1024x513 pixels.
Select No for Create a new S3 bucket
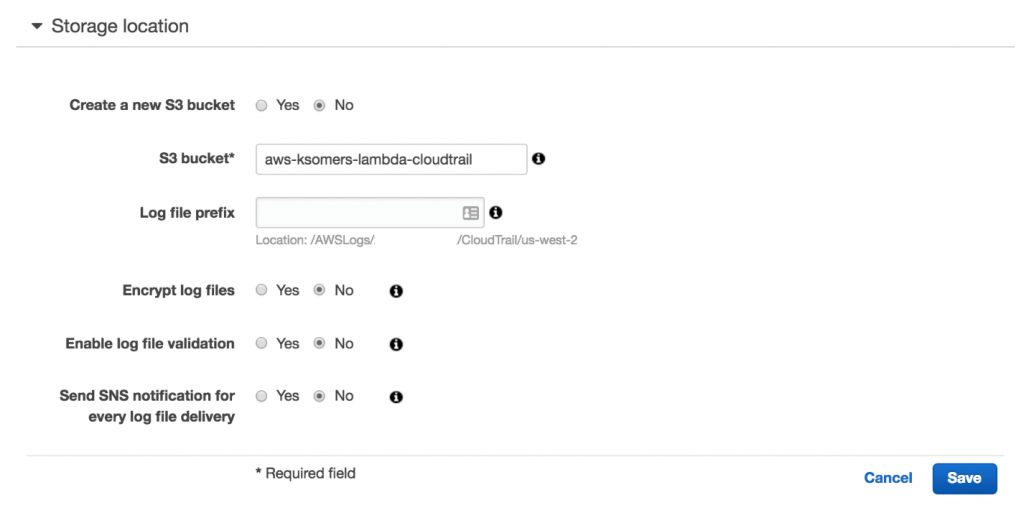[320, 105]
